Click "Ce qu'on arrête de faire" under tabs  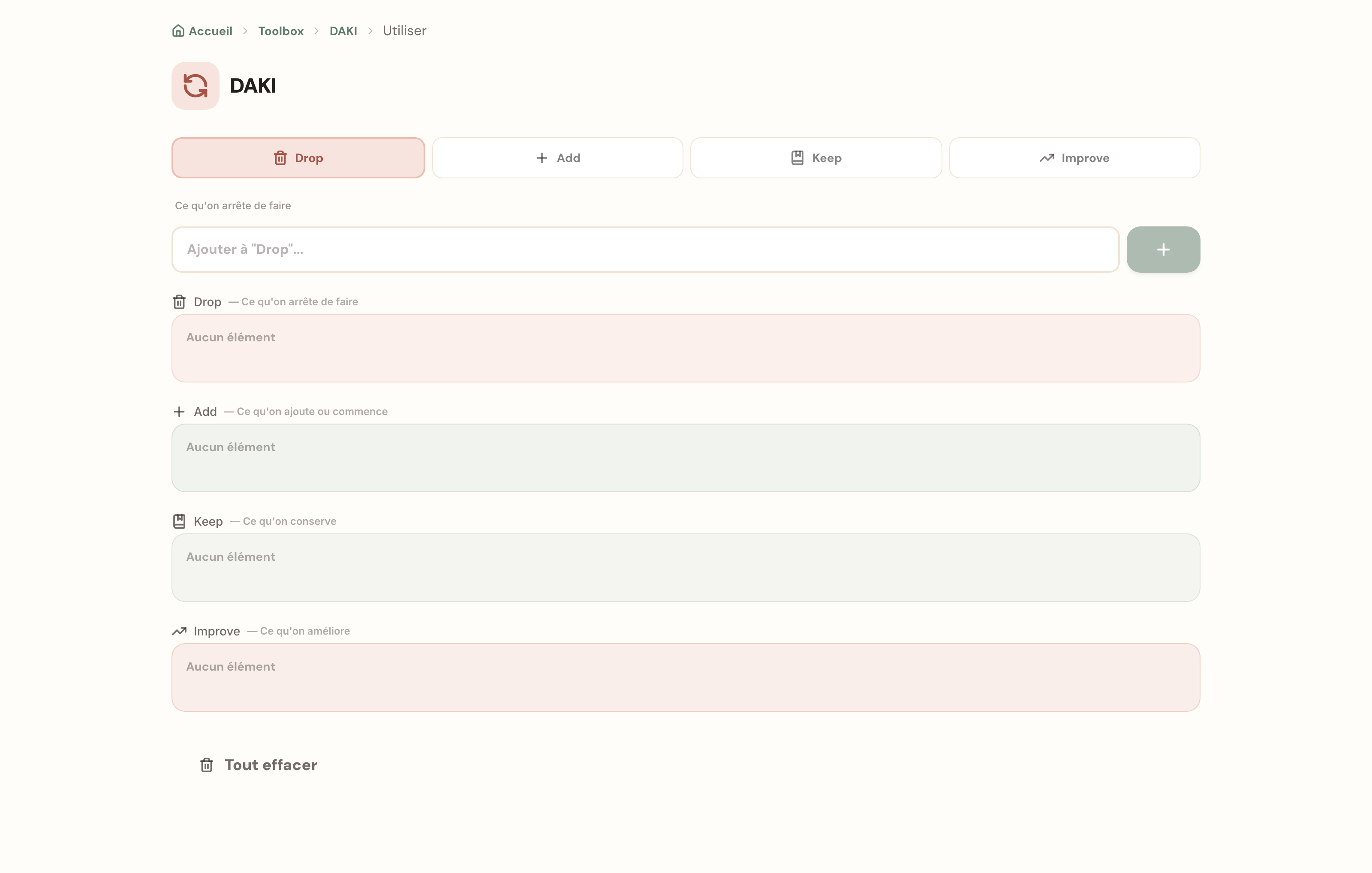[233, 206]
